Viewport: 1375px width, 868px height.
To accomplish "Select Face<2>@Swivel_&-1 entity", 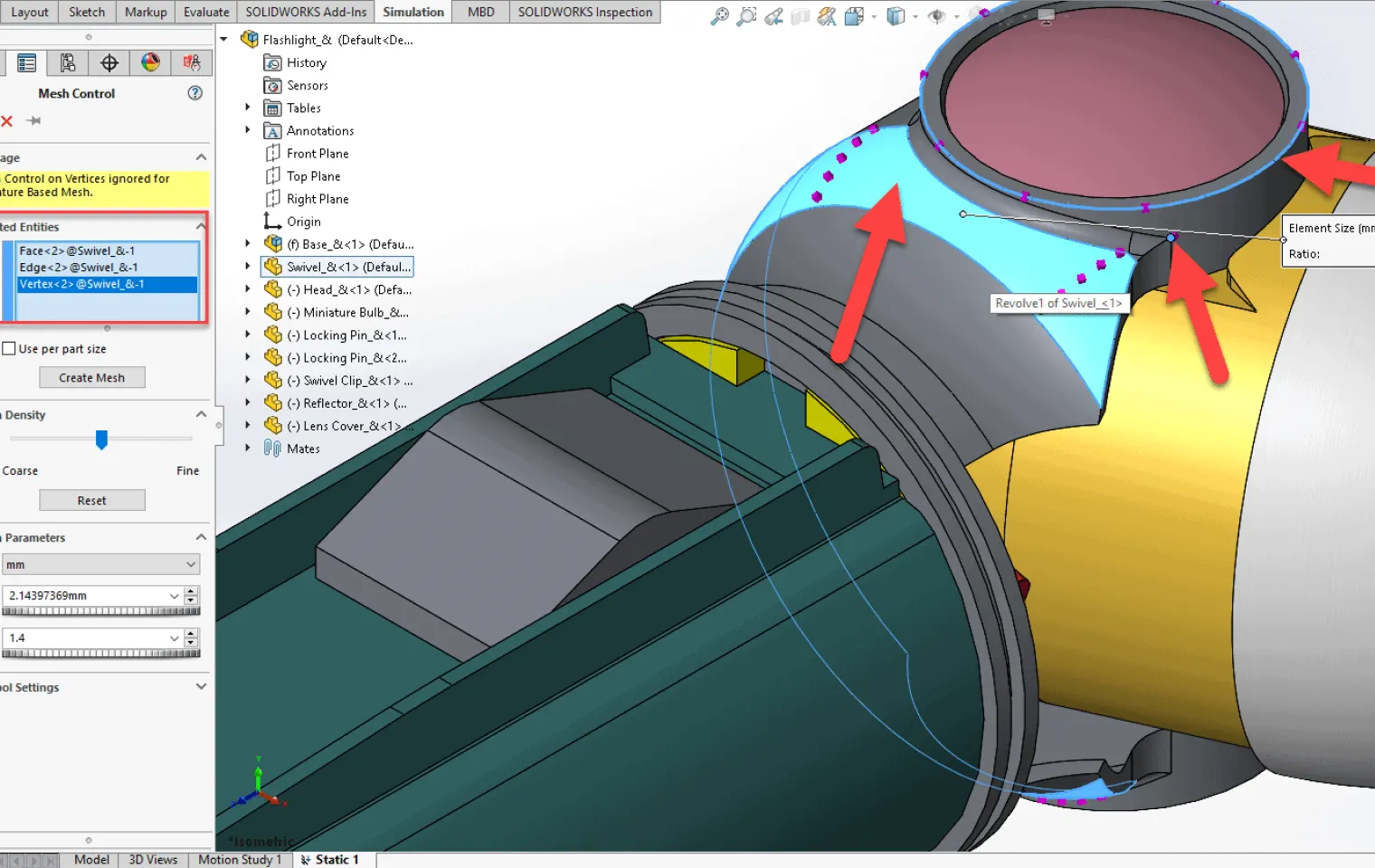I will (107, 251).
